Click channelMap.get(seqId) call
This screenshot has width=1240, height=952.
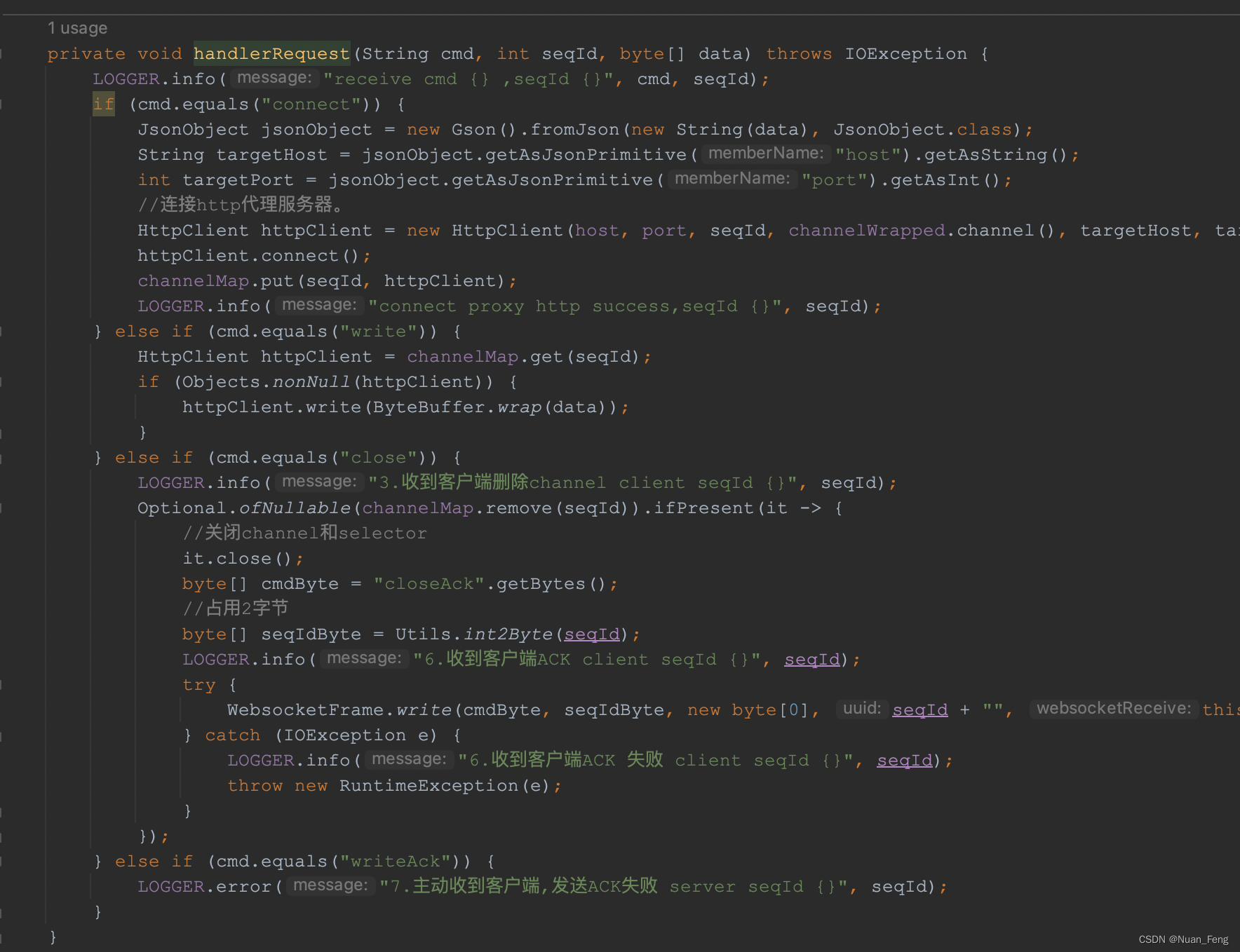523,357
